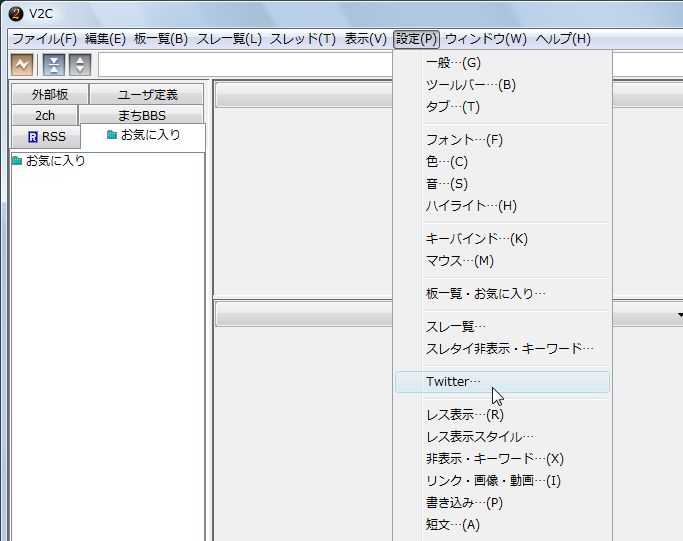The image size is (683, 541).
Task: Choose 色…(C) settings entry
Action: 502,162
